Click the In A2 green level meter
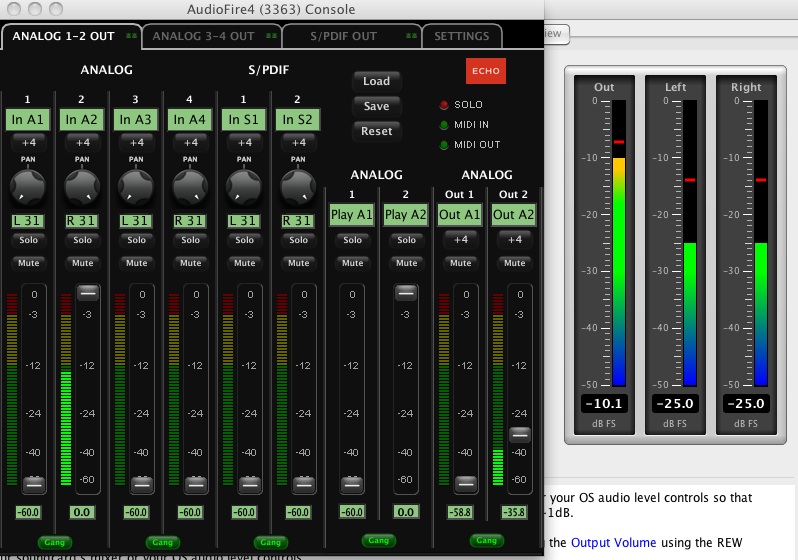Screen dimensions: 798x560 click(66, 389)
